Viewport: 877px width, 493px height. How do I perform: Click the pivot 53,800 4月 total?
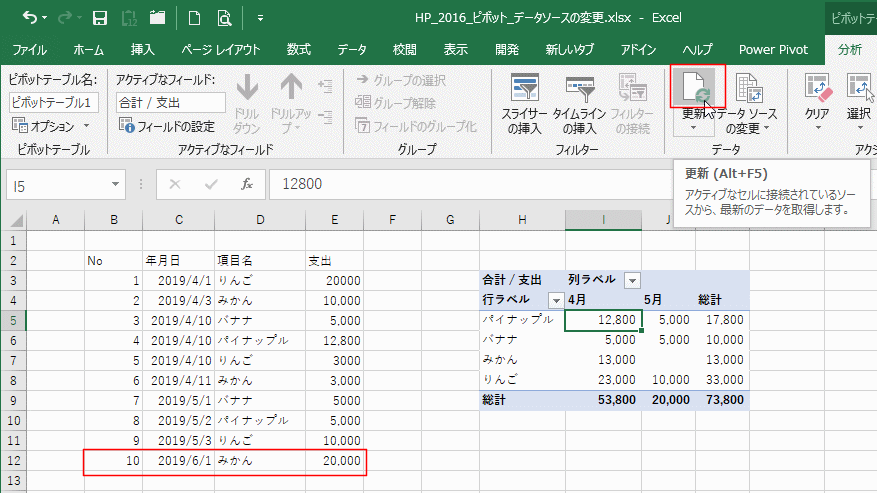click(603, 400)
